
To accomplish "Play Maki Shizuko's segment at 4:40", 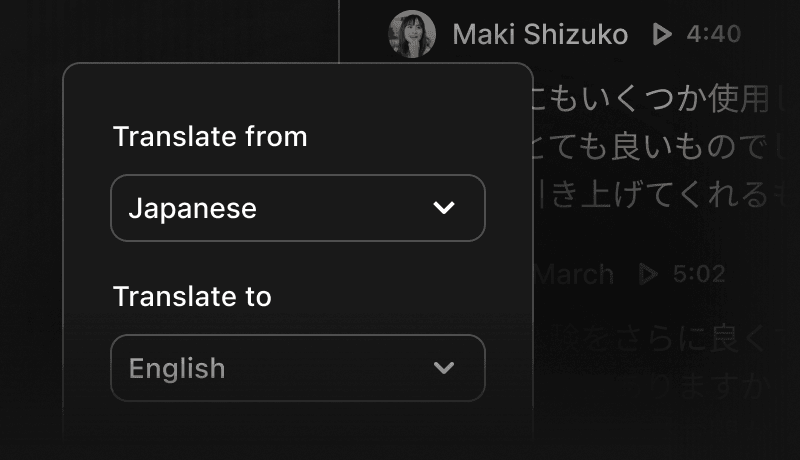I will point(662,34).
